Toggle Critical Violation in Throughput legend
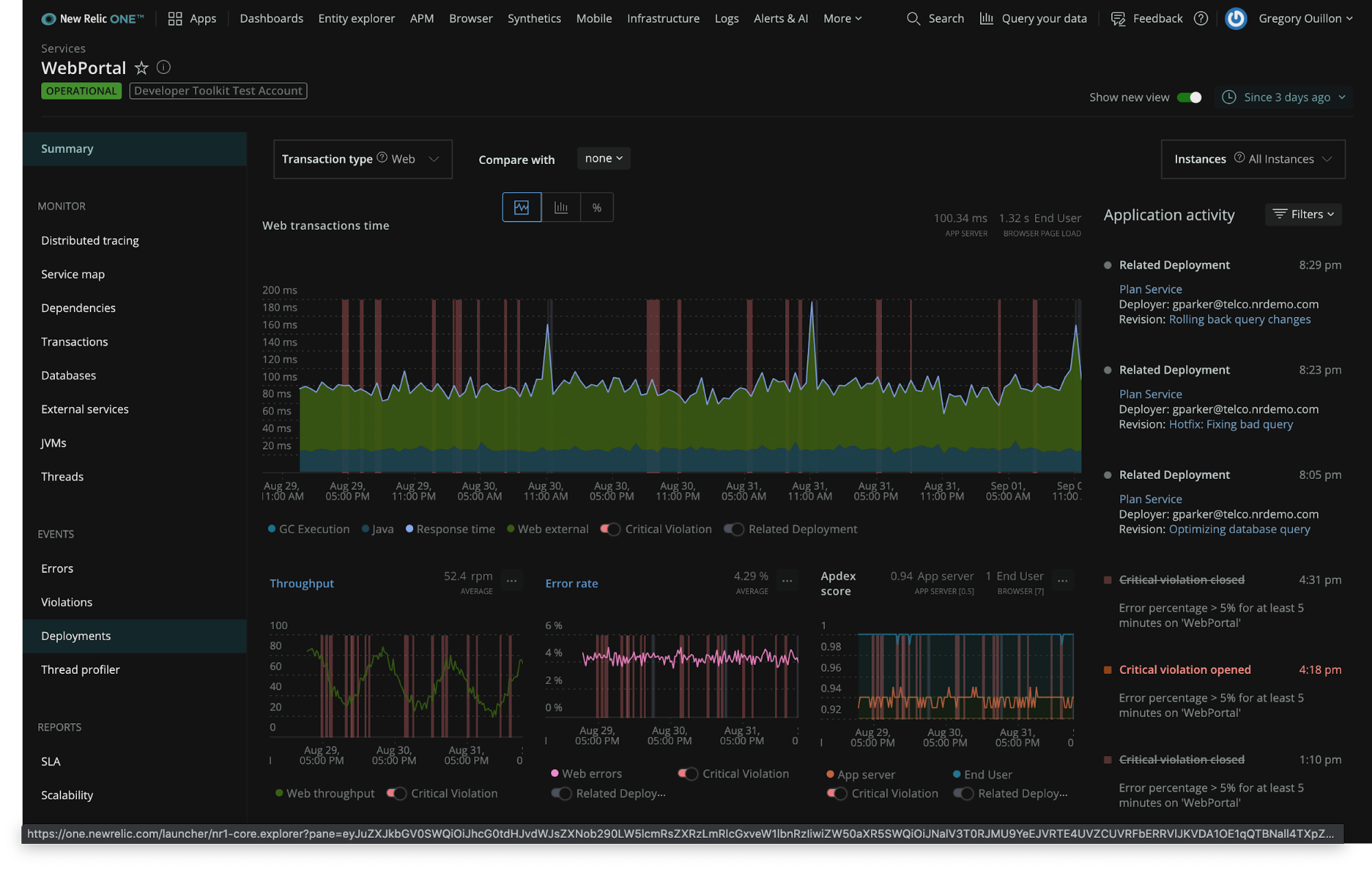 (397, 794)
